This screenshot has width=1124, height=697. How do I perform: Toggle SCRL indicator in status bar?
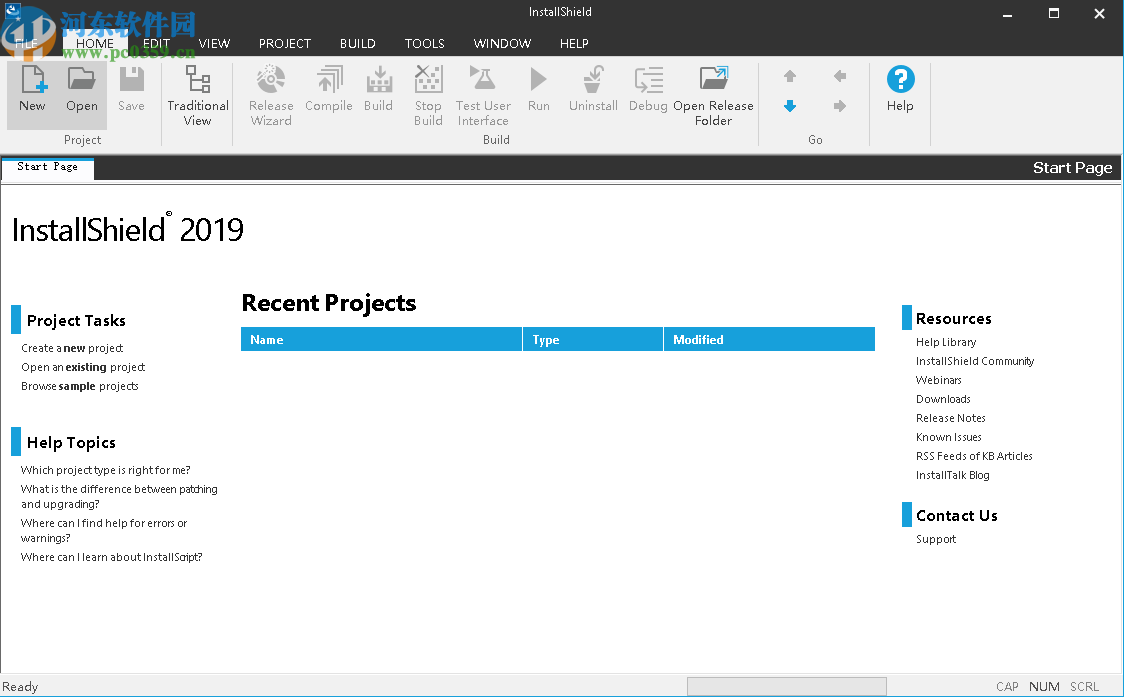click(1084, 687)
